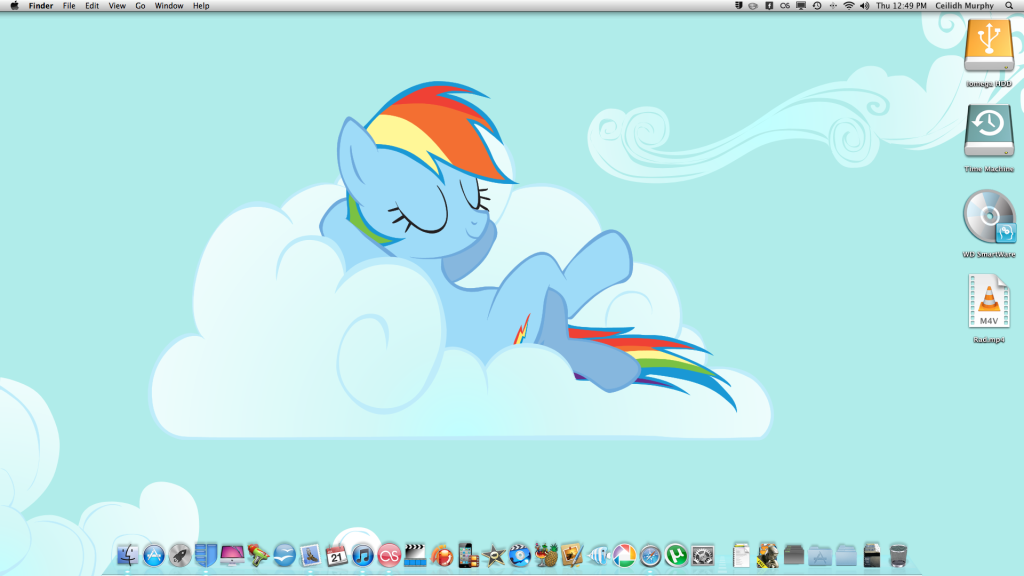The image size is (1024, 576).
Task: Open the Trash in the Dock
Action: pyautogui.click(x=898, y=556)
